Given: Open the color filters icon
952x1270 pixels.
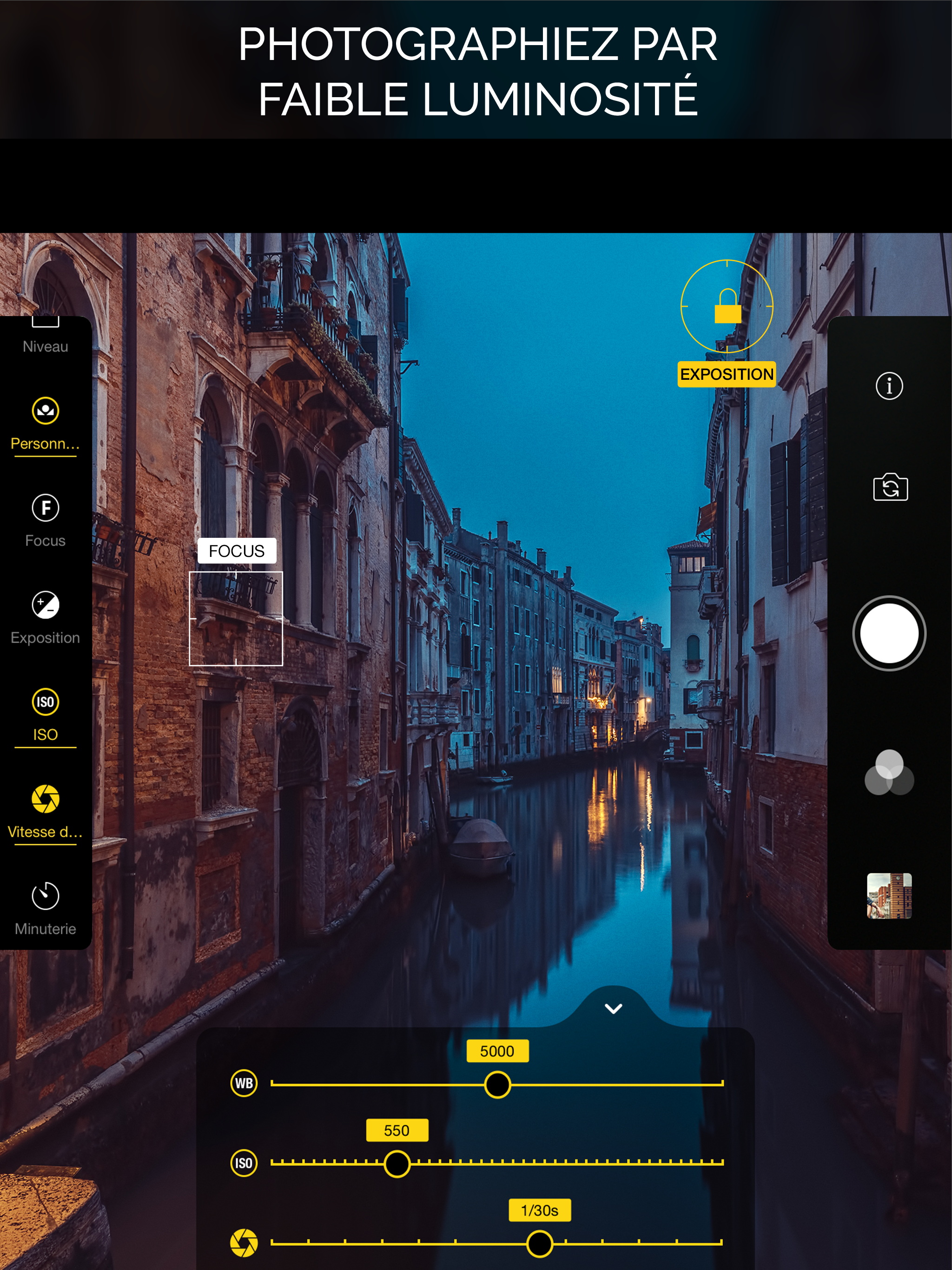Looking at the screenshot, I should pos(889,773).
